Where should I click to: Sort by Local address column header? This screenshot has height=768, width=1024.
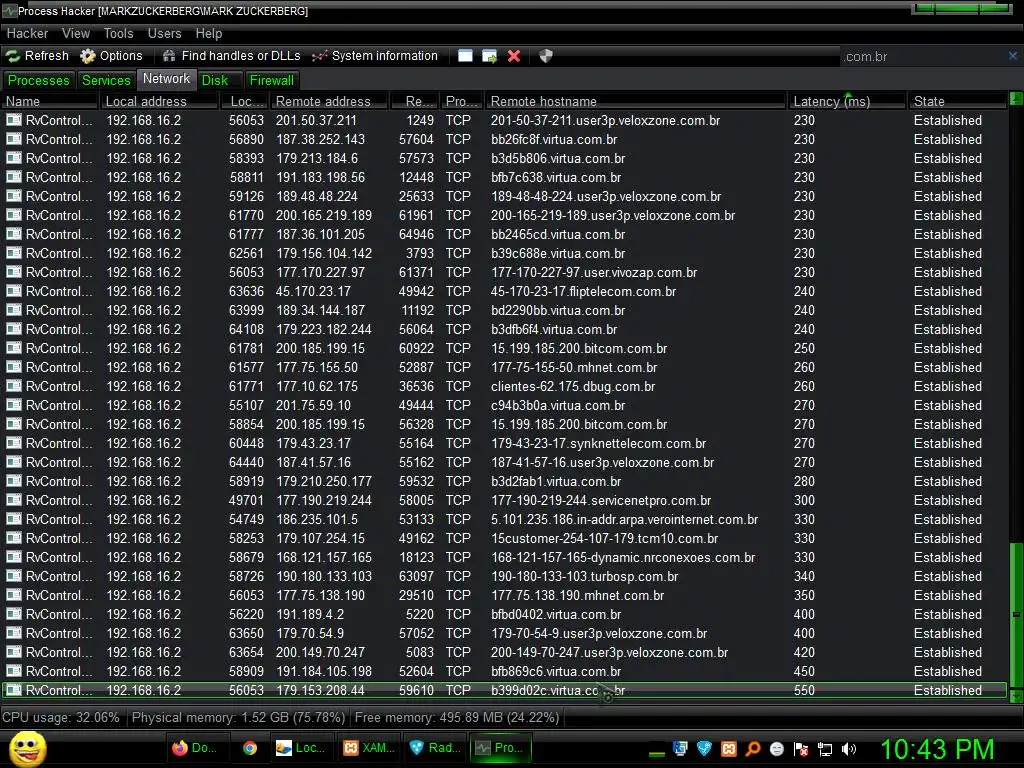(159, 101)
